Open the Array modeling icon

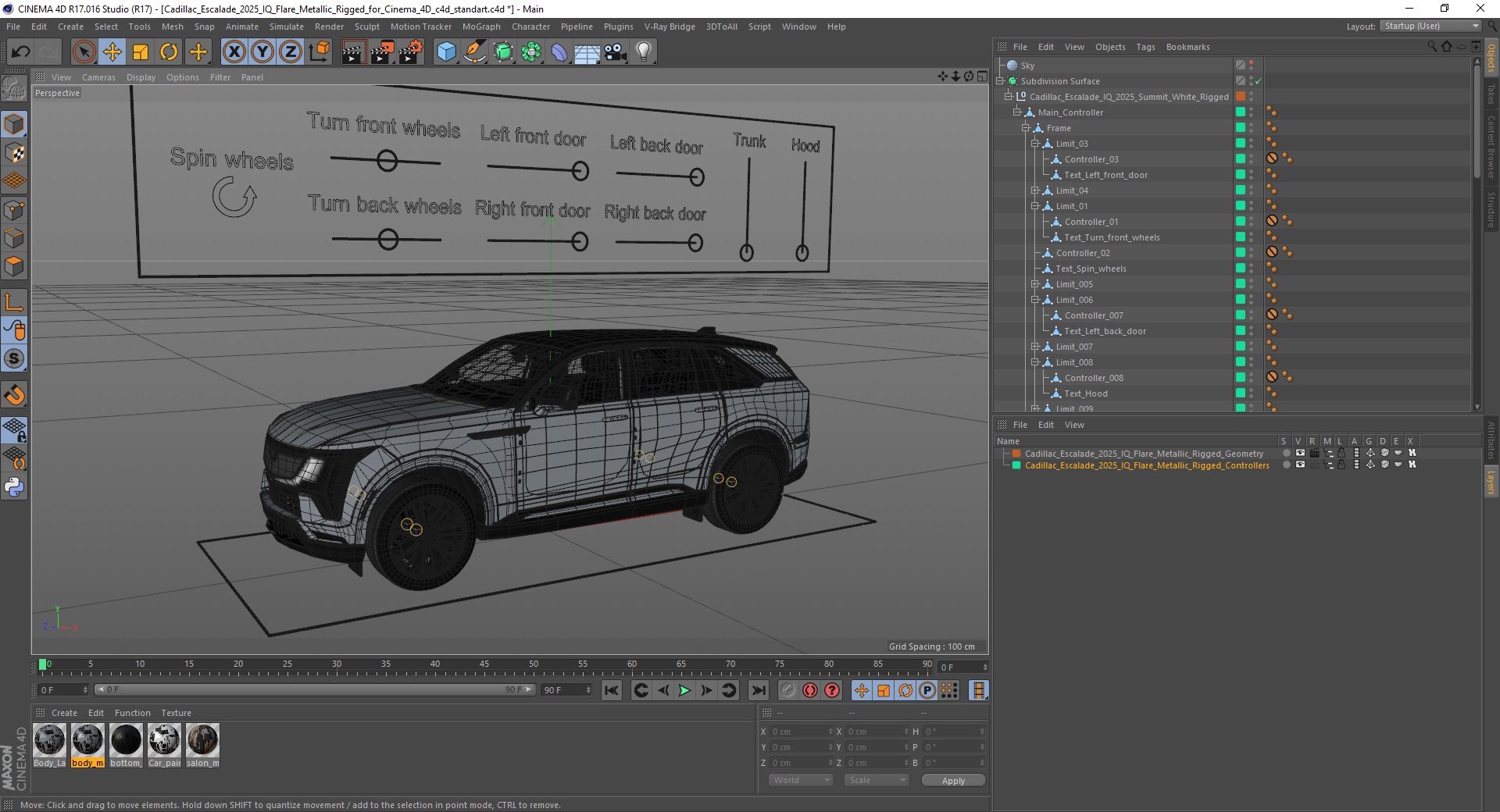click(531, 52)
